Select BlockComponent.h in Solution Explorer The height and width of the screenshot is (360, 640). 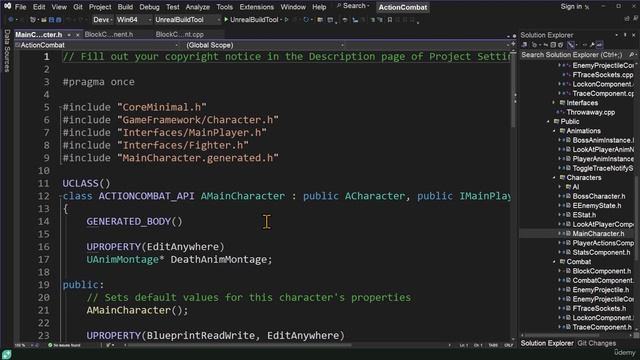tap(602, 271)
